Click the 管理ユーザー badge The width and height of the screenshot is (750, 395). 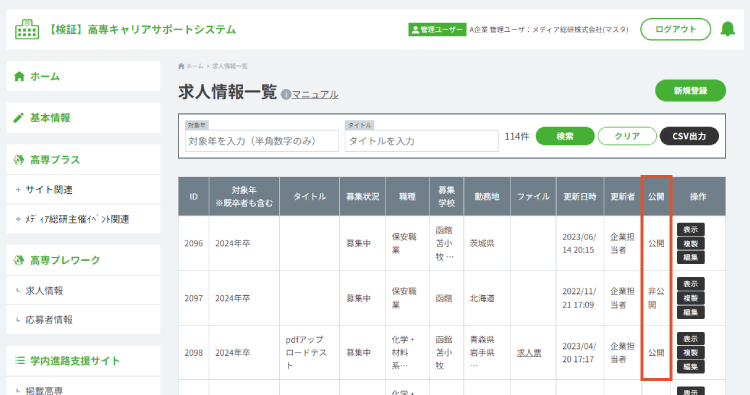click(437, 30)
